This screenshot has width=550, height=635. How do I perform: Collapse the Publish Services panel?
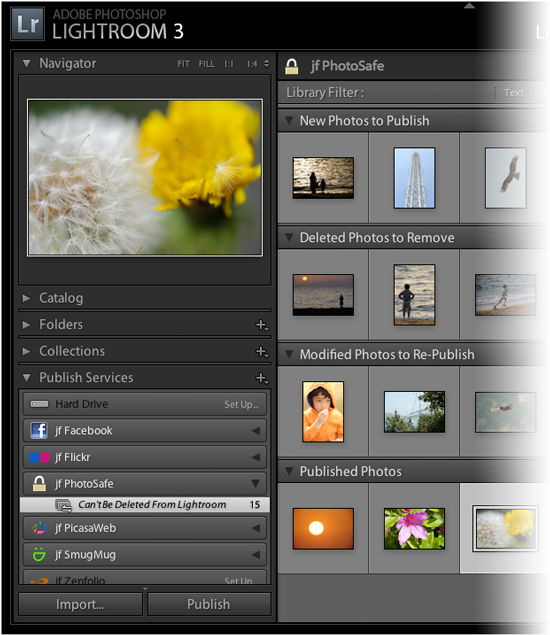pyautogui.click(x=27, y=378)
